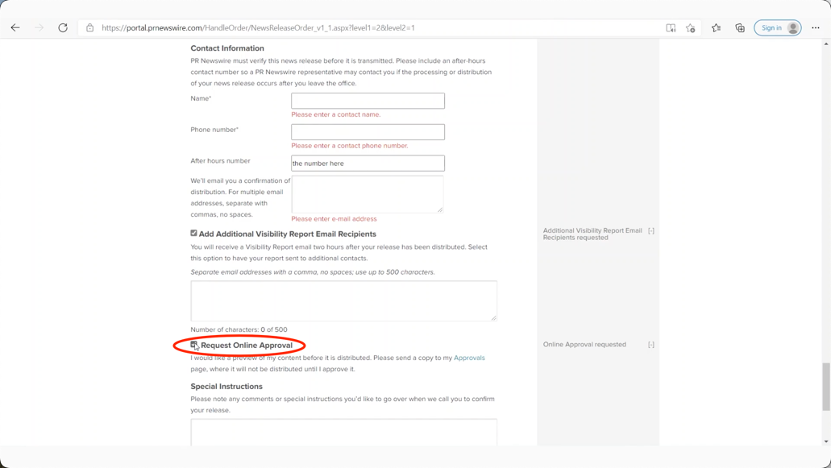Uncheck Add Additional Visibility Report Email Recipients
Screen dimensions: 832x468
[194, 233]
